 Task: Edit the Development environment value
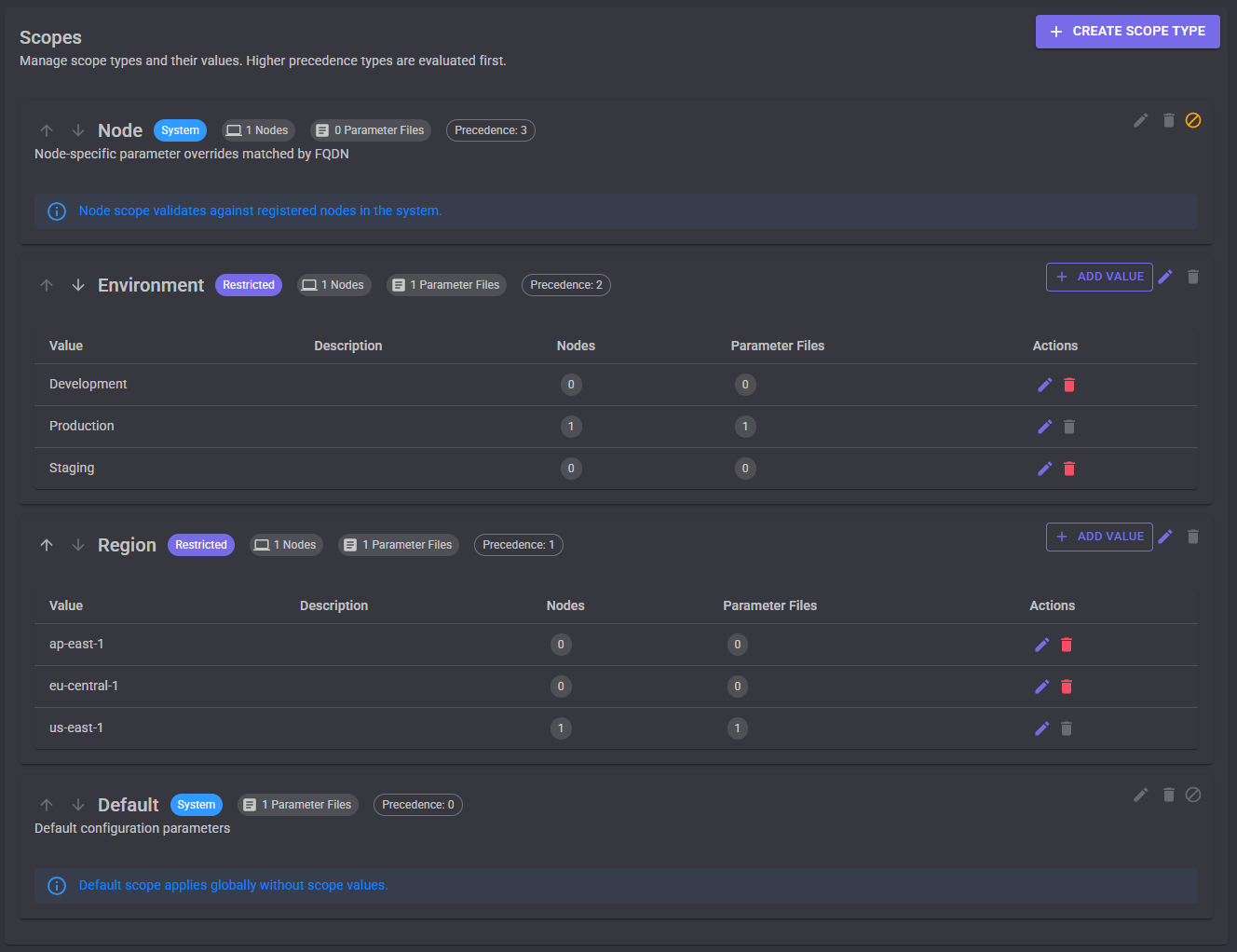coord(1044,385)
